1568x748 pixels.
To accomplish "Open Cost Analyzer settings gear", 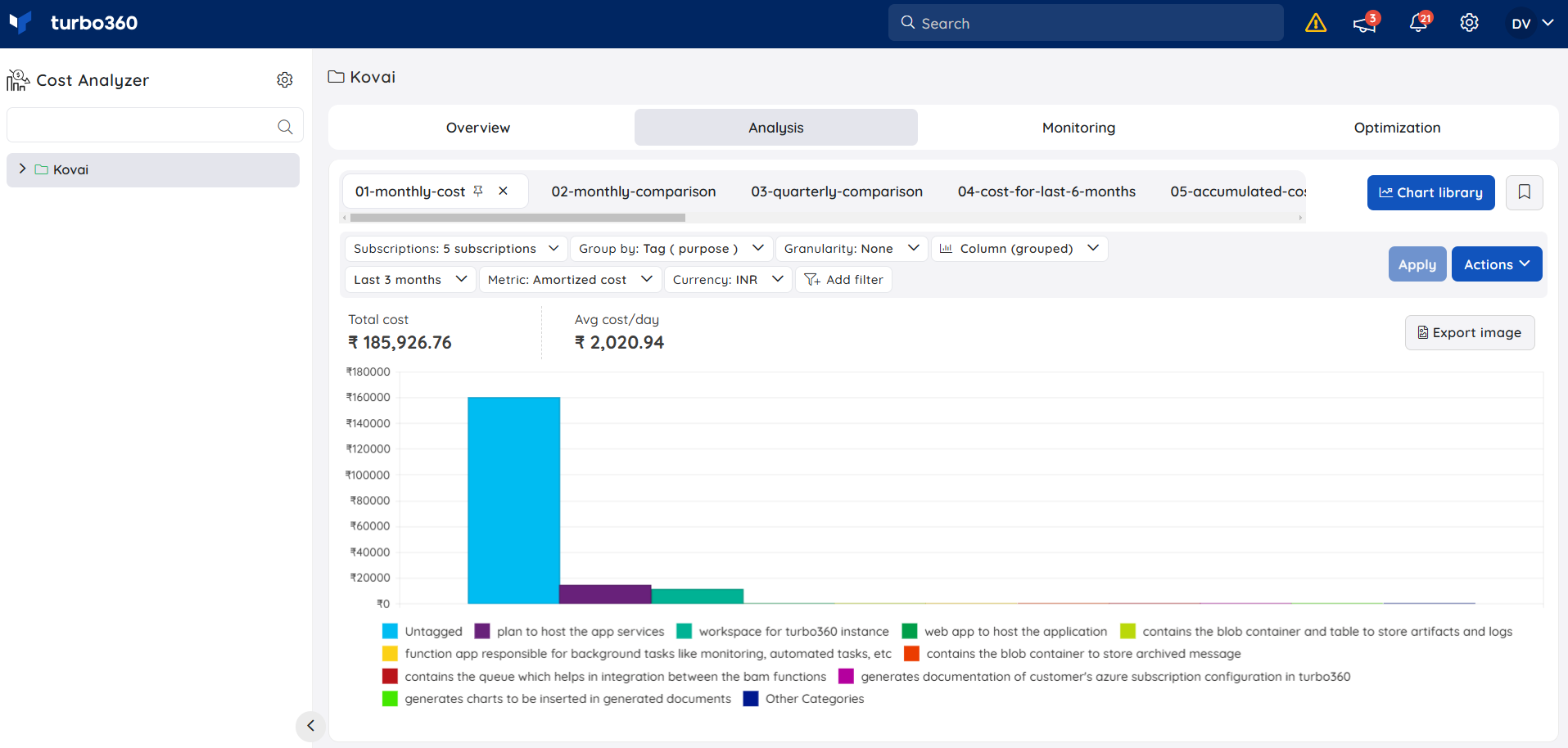I will click(285, 80).
